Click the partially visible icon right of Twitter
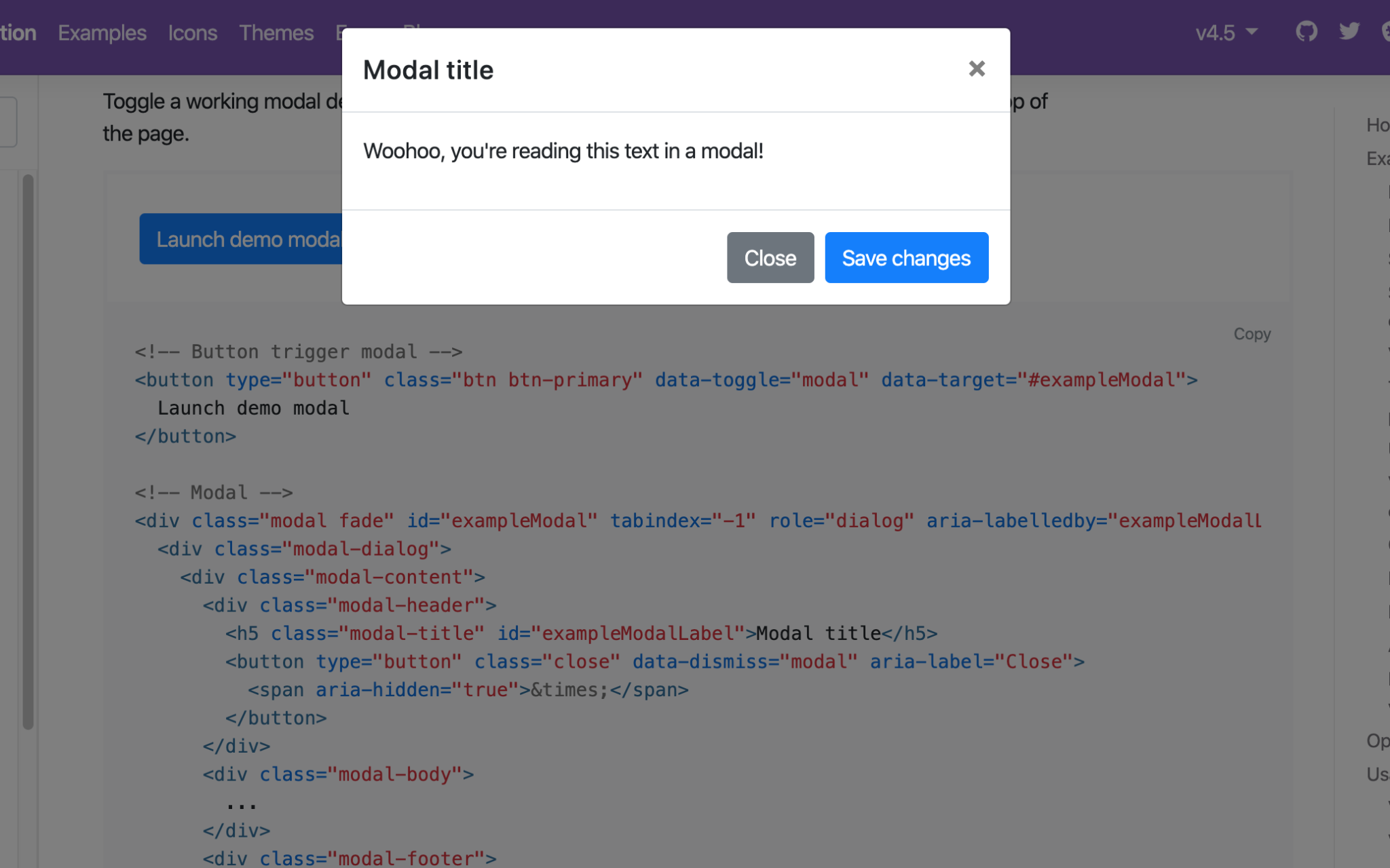1390x868 pixels. coord(1385,32)
